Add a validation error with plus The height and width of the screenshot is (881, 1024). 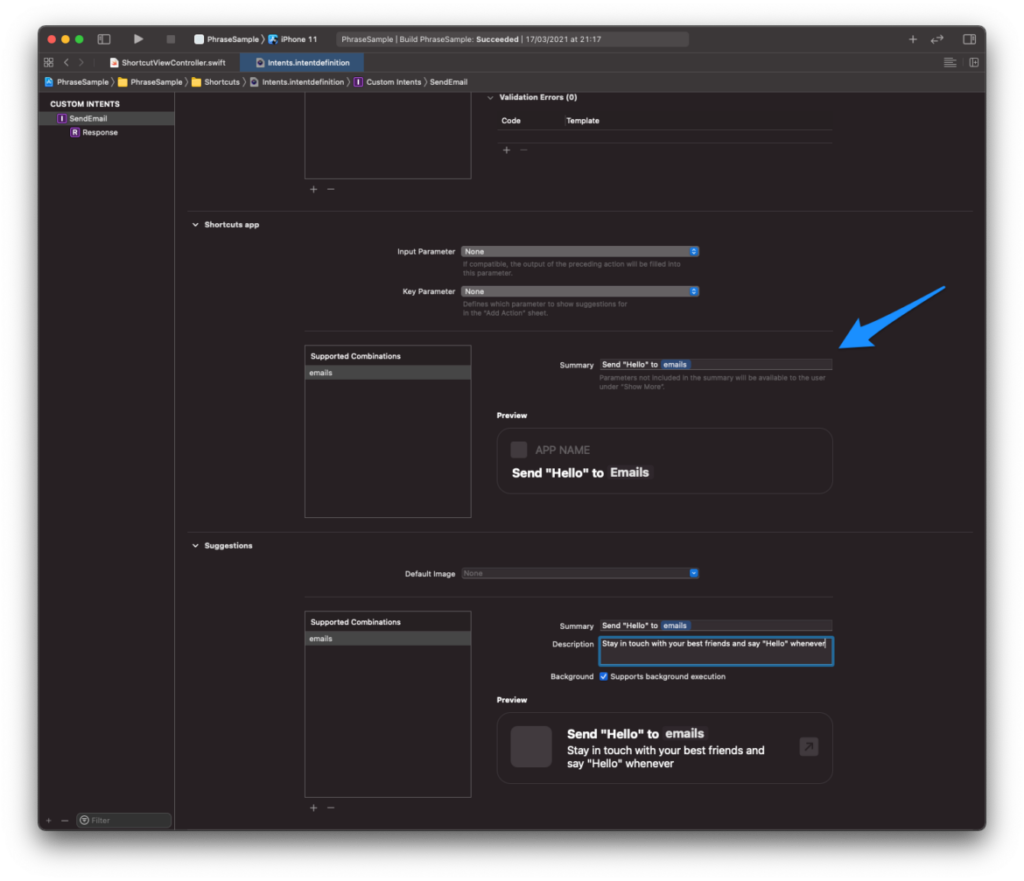click(506, 150)
